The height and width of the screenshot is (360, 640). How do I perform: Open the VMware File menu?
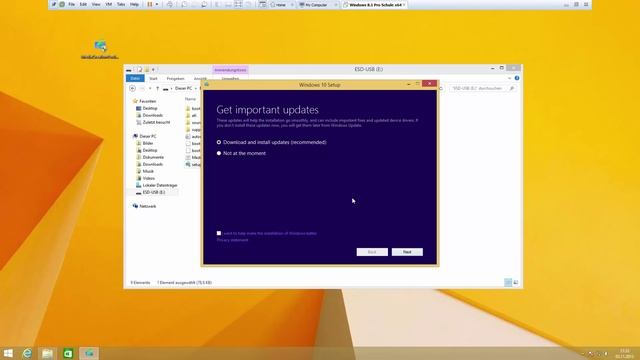(71, 4)
